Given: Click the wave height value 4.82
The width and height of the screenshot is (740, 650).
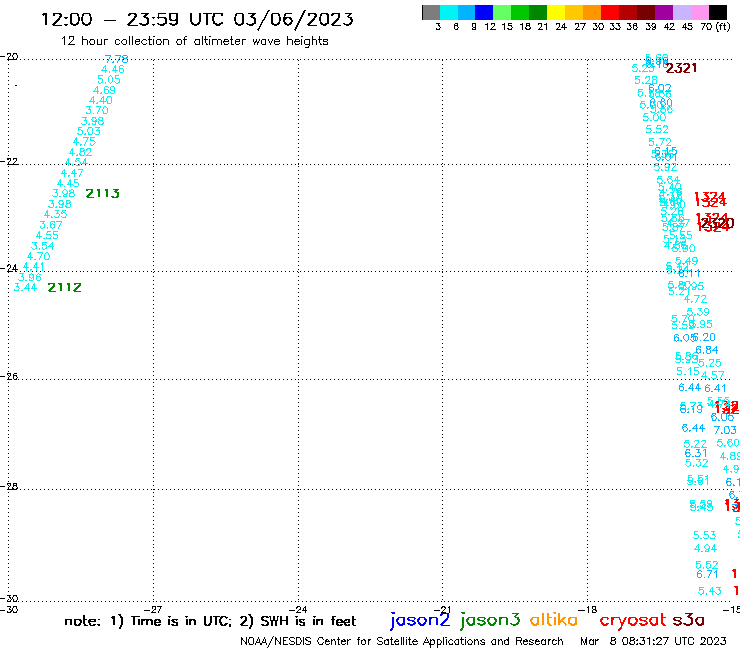Looking at the screenshot, I should point(80,152).
